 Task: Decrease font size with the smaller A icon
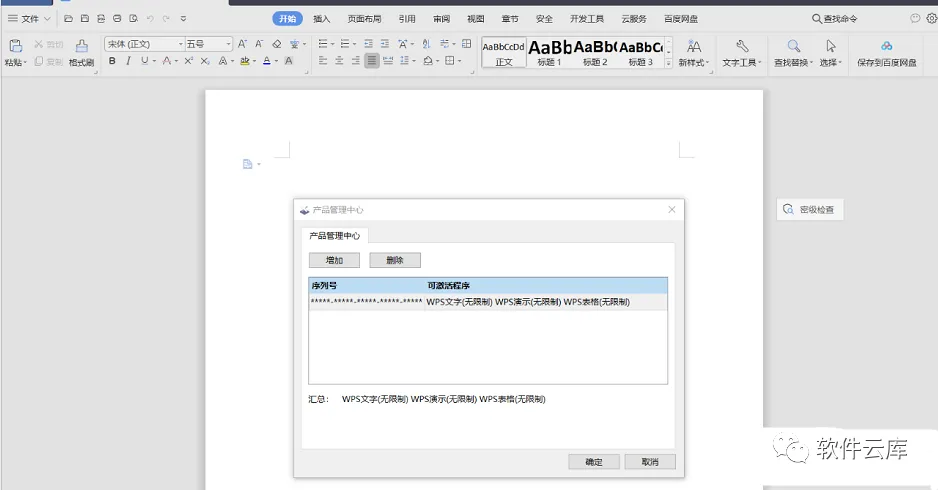pyautogui.click(x=258, y=44)
